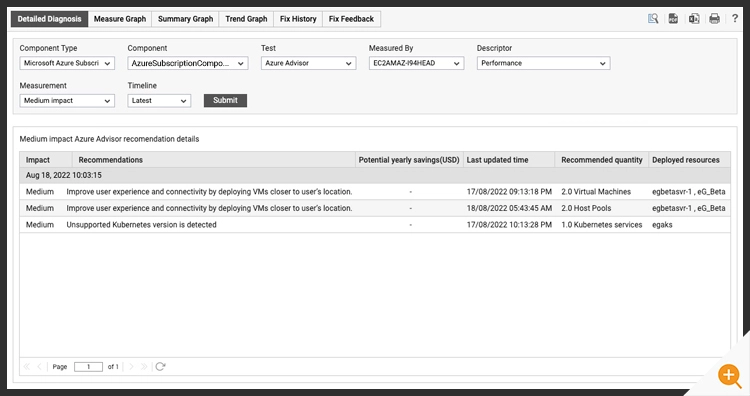Open the search magnifier icon in toolbar

(x=653, y=19)
